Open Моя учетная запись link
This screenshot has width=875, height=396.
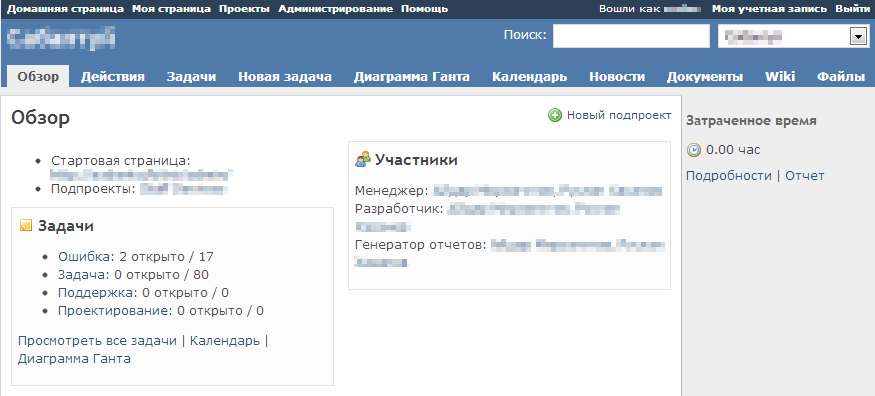pos(770,9)
